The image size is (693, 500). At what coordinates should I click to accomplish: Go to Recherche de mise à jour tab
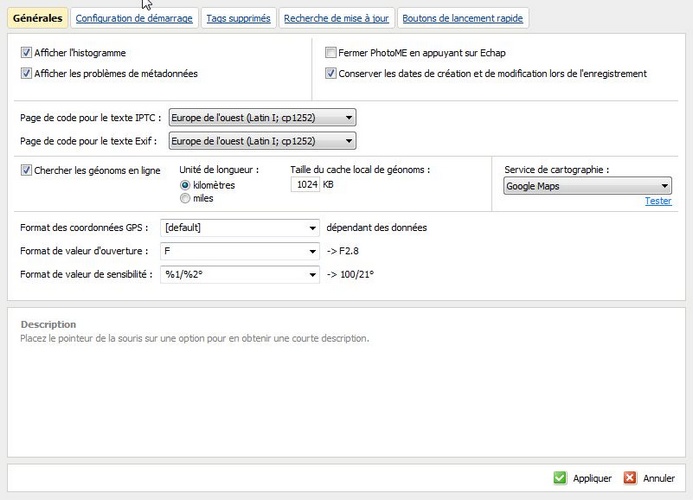pyautogui.click(x=335, y=18)
